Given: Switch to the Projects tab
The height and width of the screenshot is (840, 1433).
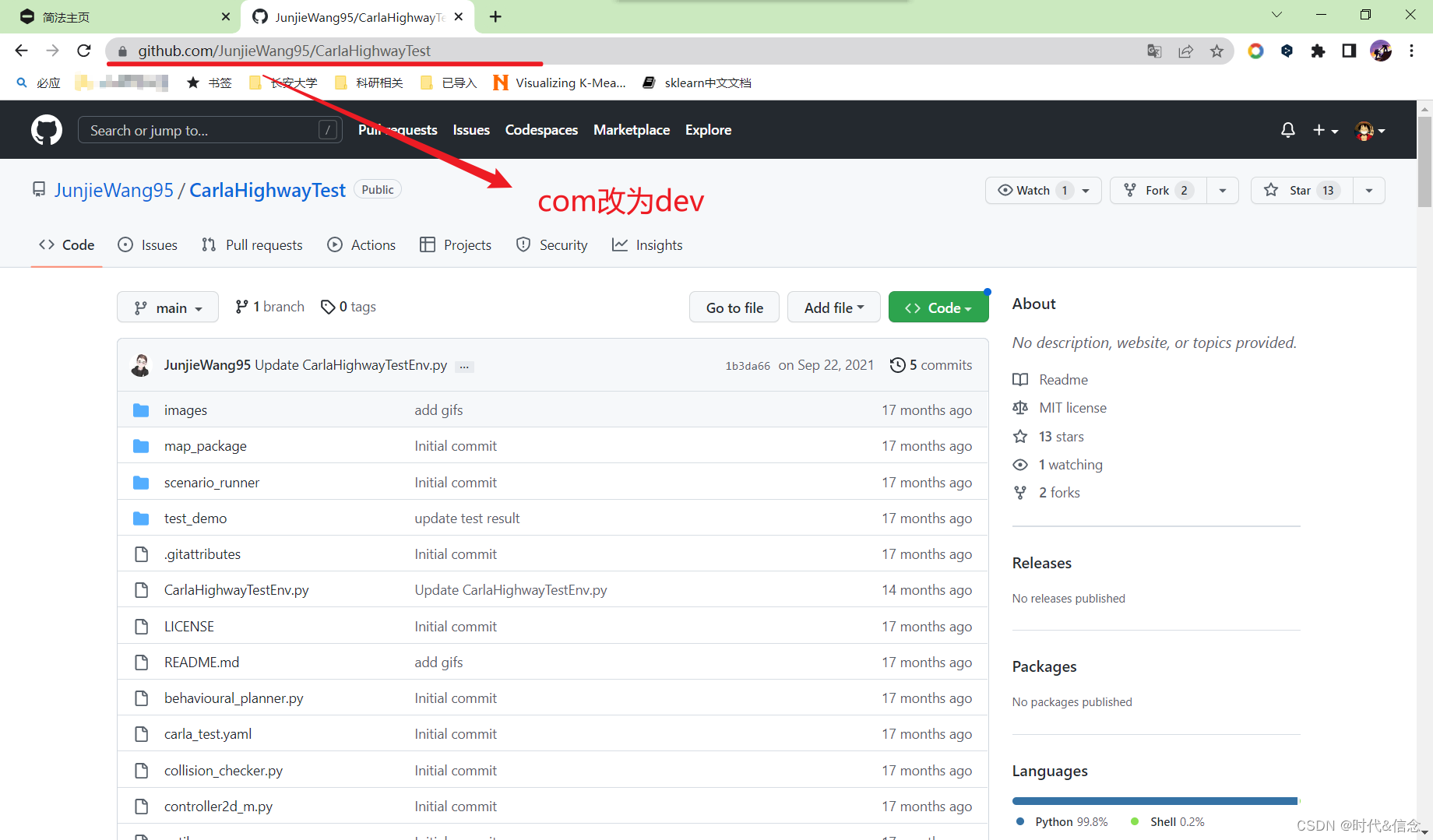Looking at the screenshot, I should click(x=456, y=245).
